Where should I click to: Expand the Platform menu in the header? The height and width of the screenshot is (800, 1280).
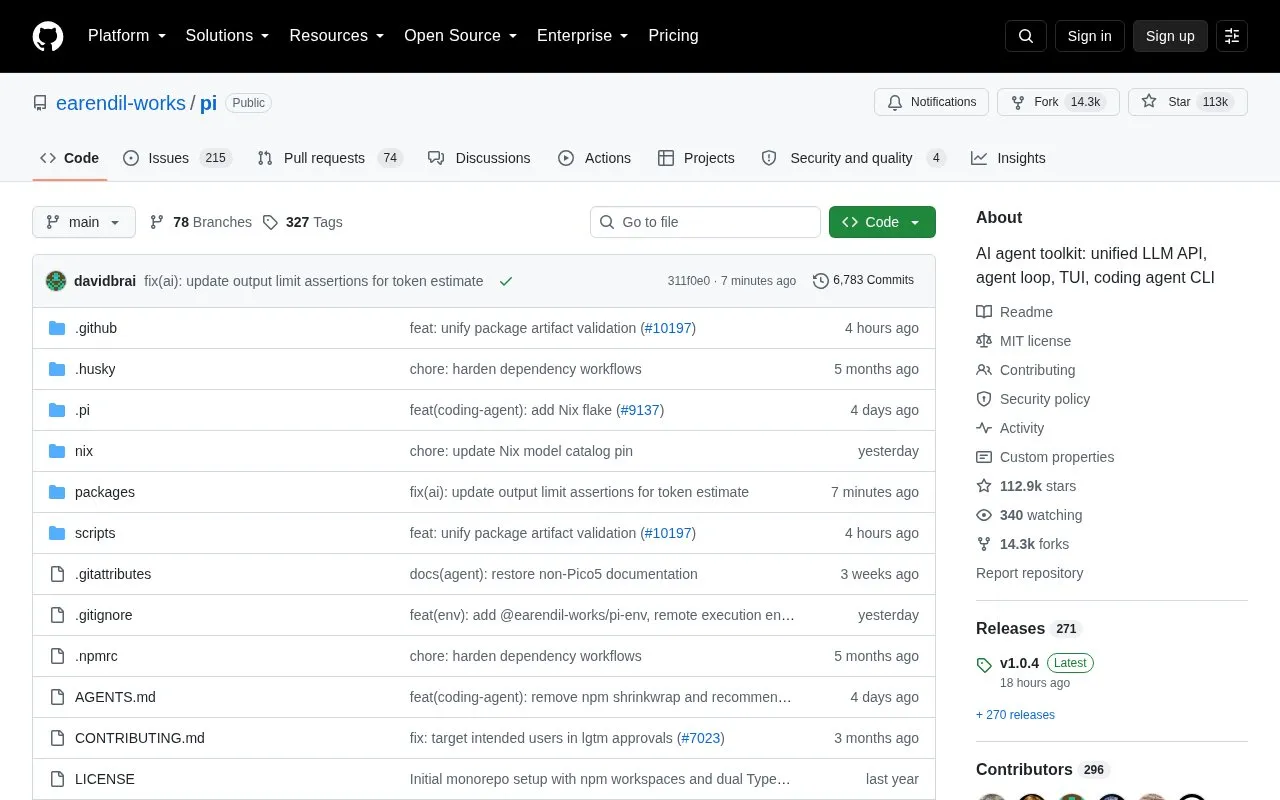[127, 36]
